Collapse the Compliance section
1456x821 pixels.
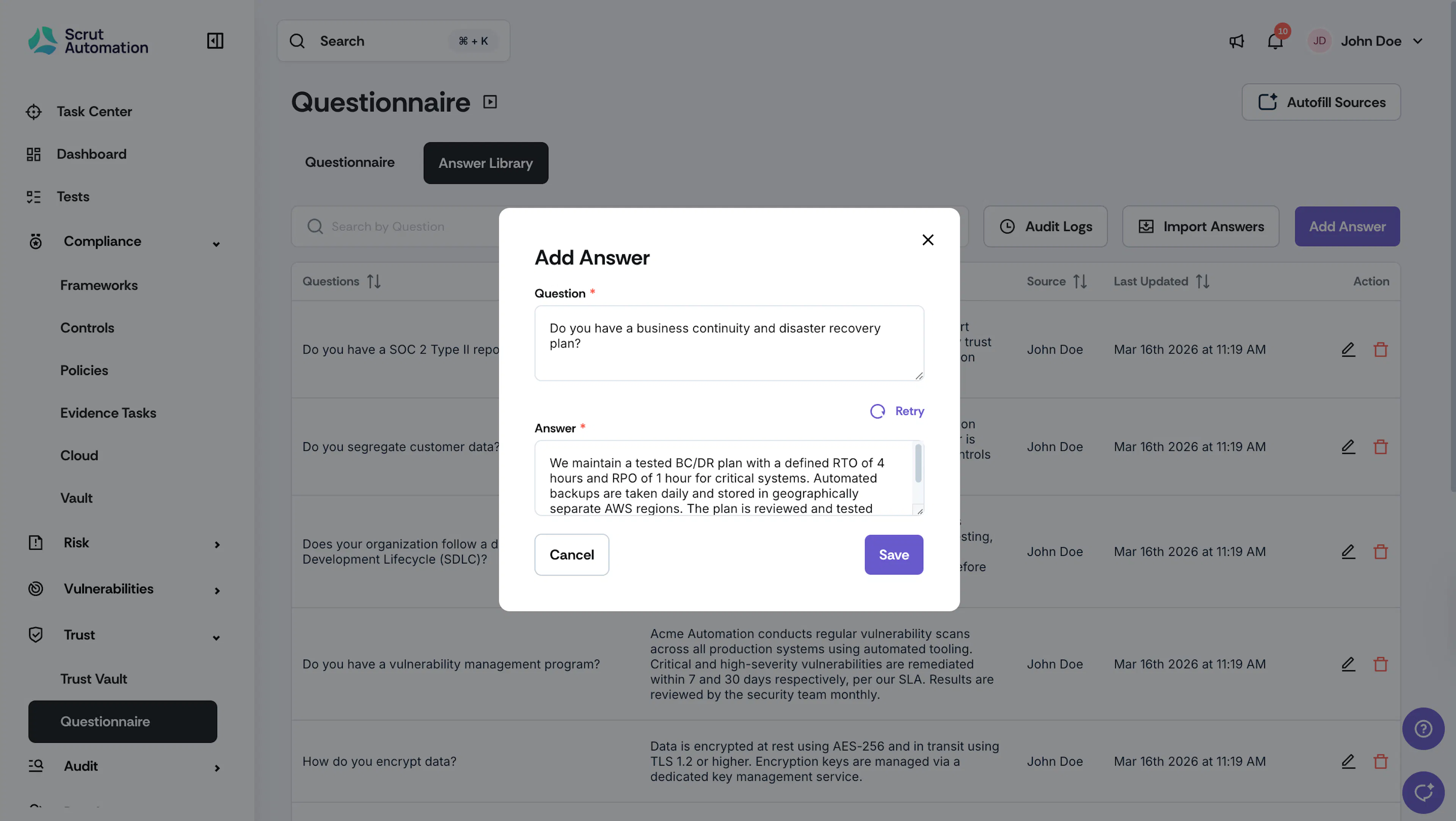(x=216, y=244)
